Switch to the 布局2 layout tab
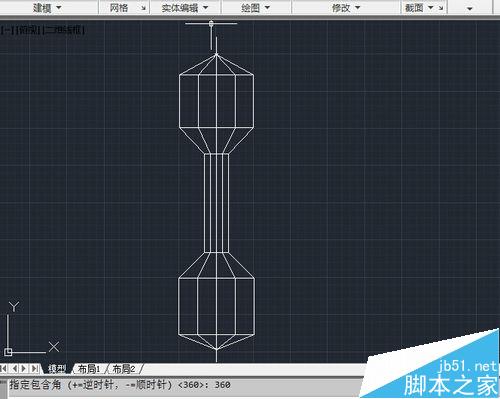 [124, 369]
